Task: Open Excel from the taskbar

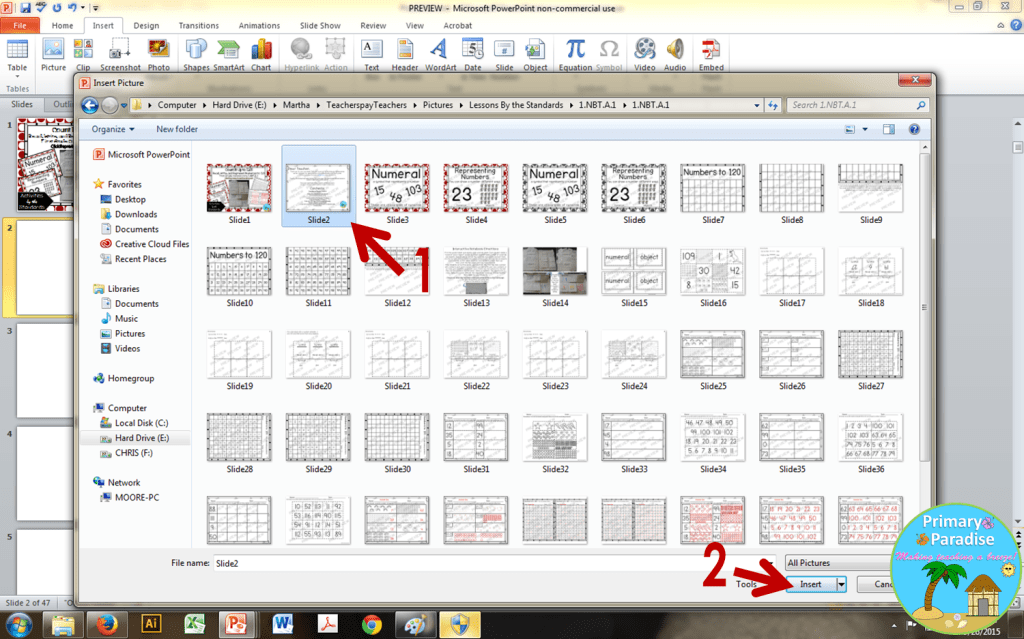Action: (x=195, y=625)
